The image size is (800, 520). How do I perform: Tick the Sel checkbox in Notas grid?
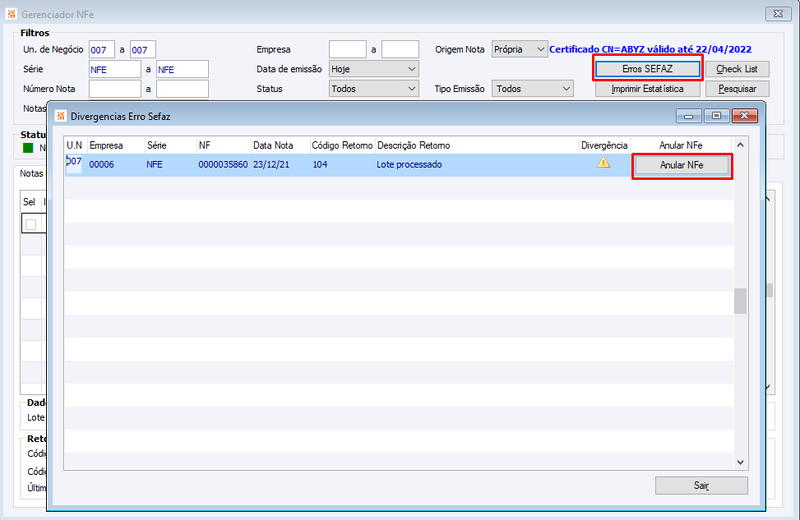[x=31, y=225]
